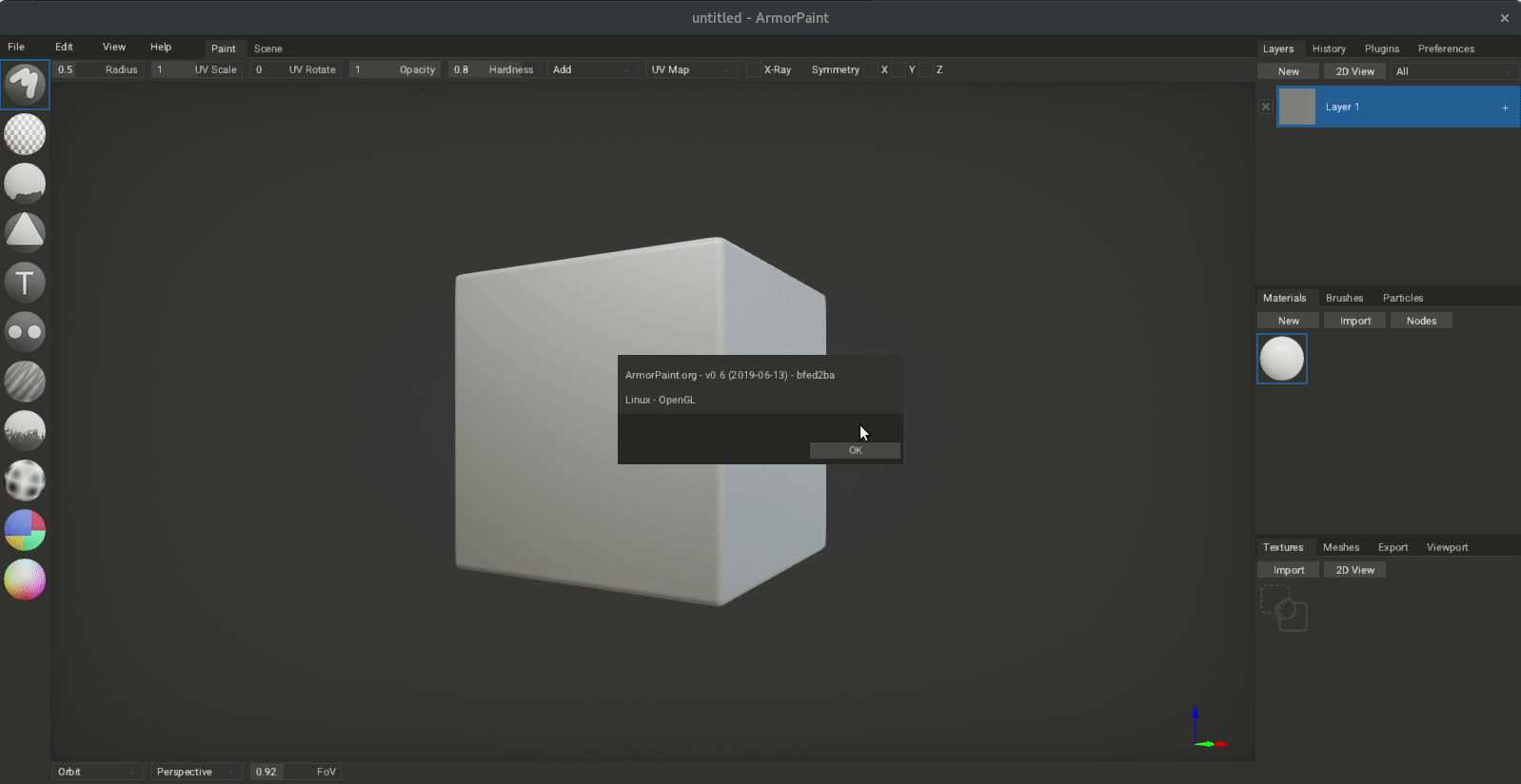Adjust the Hardness slider

494,69
